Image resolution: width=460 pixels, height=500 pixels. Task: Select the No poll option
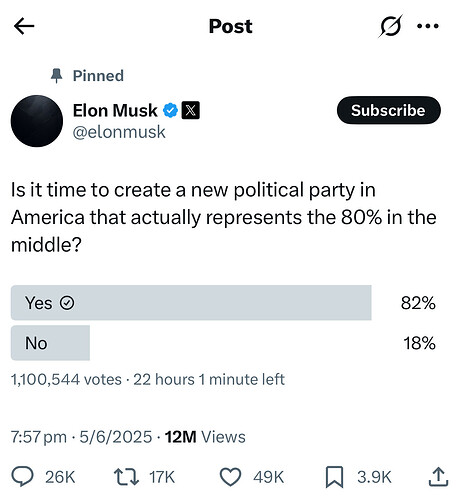click(x=50, y=343)
